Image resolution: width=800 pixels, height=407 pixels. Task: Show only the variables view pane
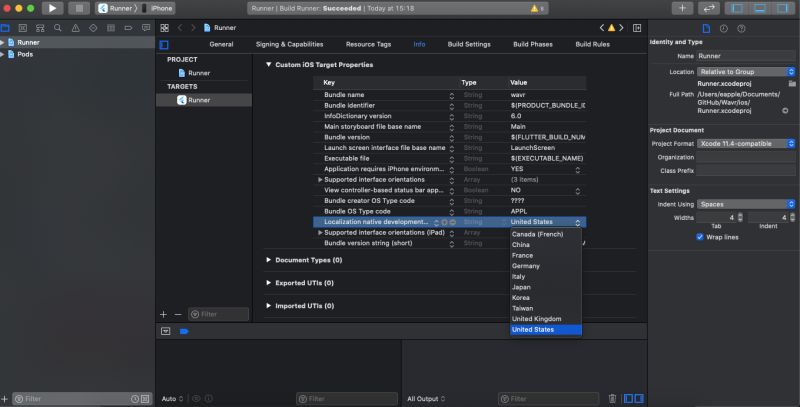pos(629,398)
